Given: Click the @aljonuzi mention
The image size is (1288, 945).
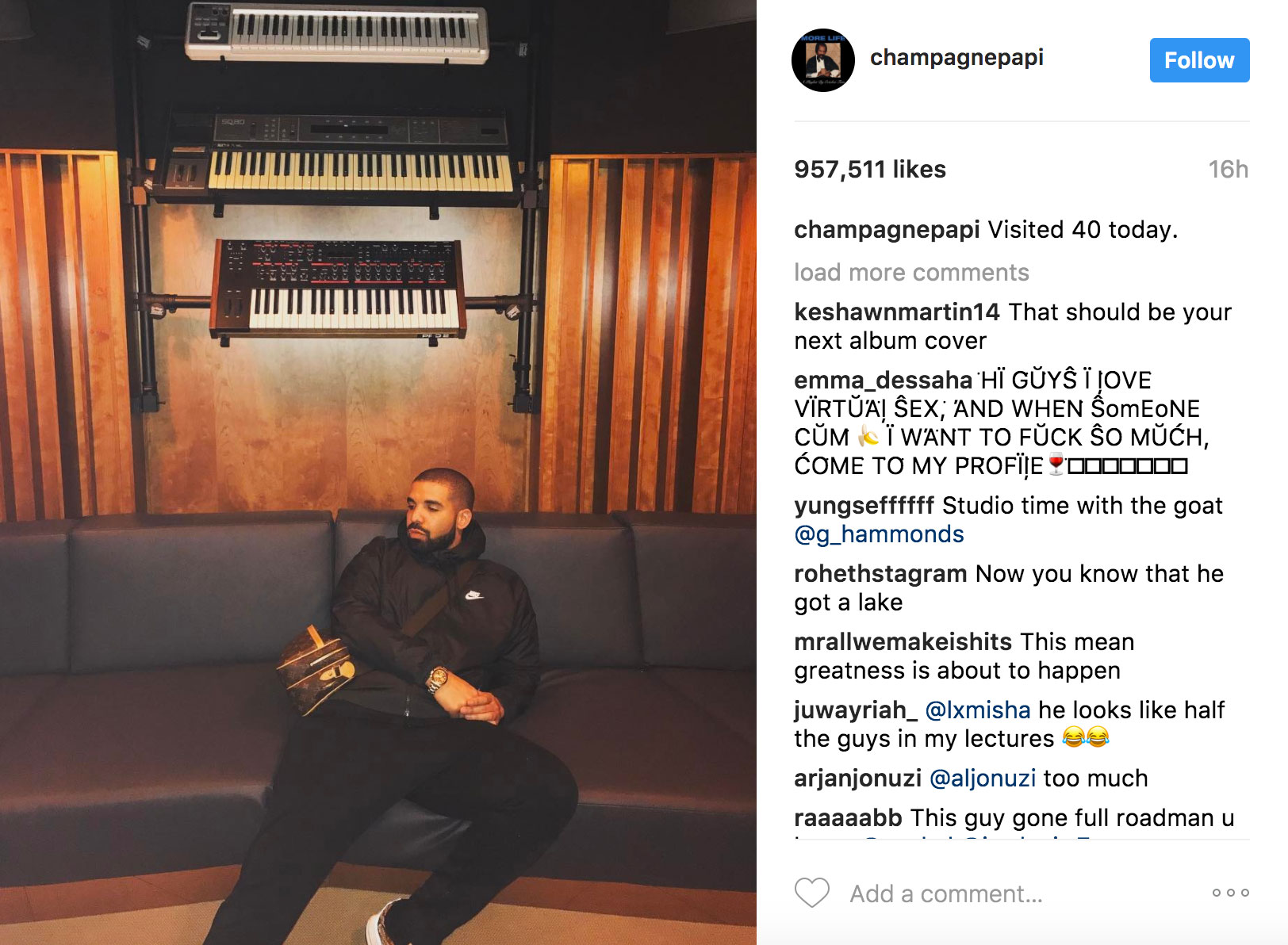Looking at the screenshot, I should (x=983, y=779).
